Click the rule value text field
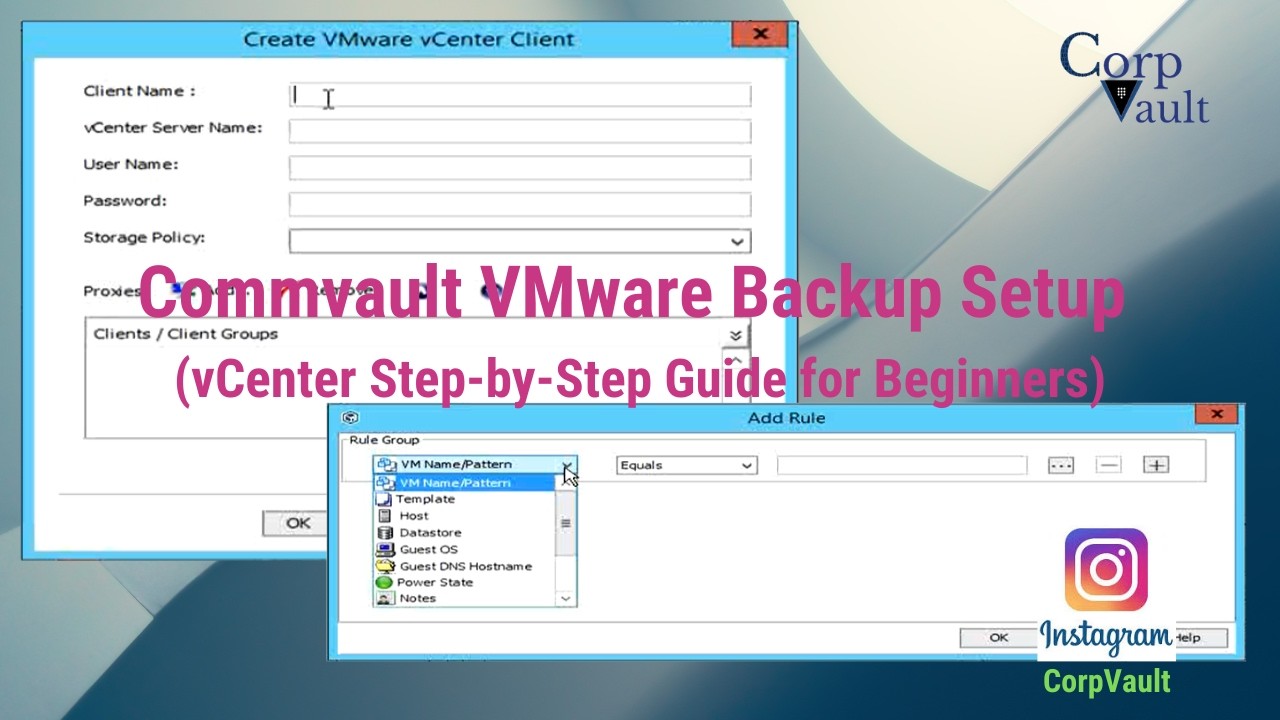Image resolution: width=1280 pixels, height=720 pixels. [902, 465]
